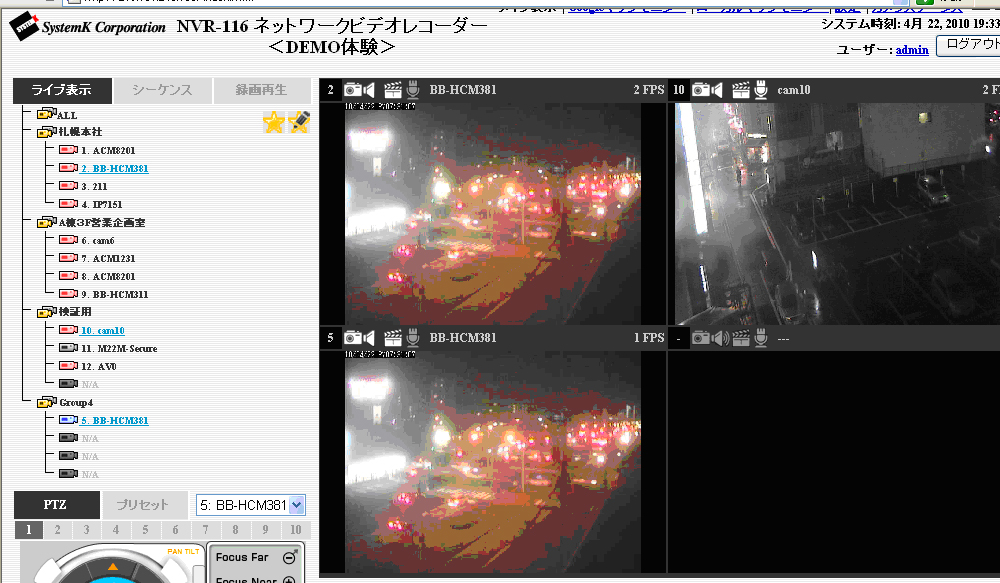This screenshot has height=583, width=1000.
Task: Click N/A entry under 検証用 group
Action: (x=90, y=385)
